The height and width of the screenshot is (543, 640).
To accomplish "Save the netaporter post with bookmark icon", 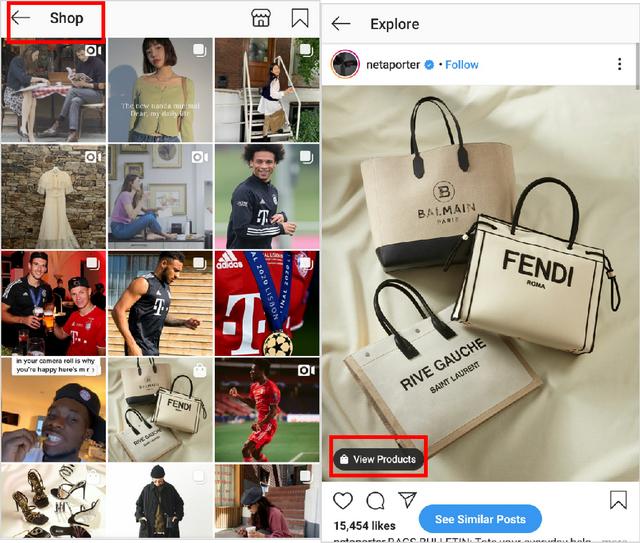I will [x=618, y=500].
